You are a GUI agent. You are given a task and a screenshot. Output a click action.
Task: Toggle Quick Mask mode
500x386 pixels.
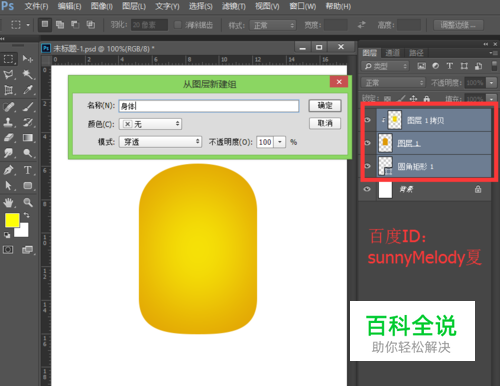click(8, 250)
